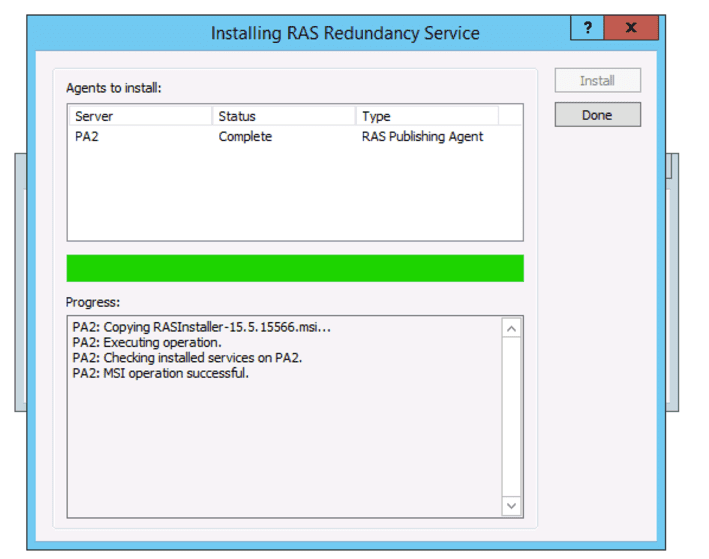Click the 'MSI operation successful.' log line
Viewport: 709px width, 559px height.
tap(161, 373)
